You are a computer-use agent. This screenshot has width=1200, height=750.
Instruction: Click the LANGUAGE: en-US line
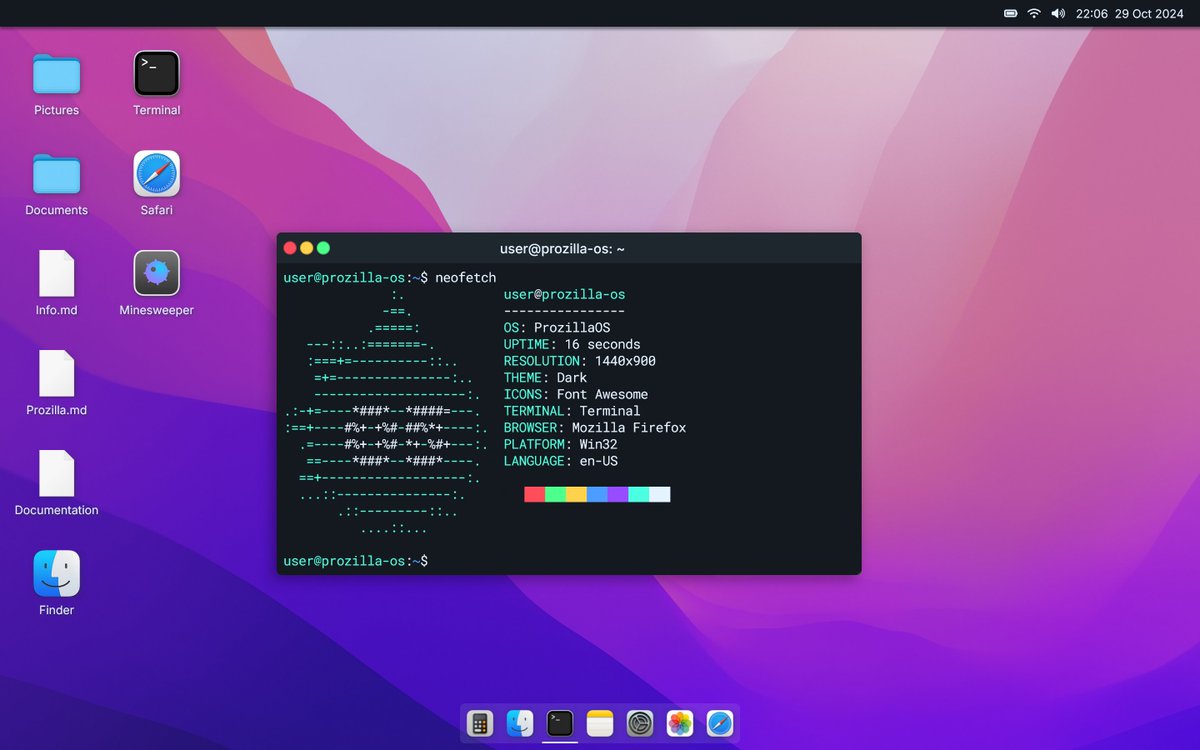[561, 461]
